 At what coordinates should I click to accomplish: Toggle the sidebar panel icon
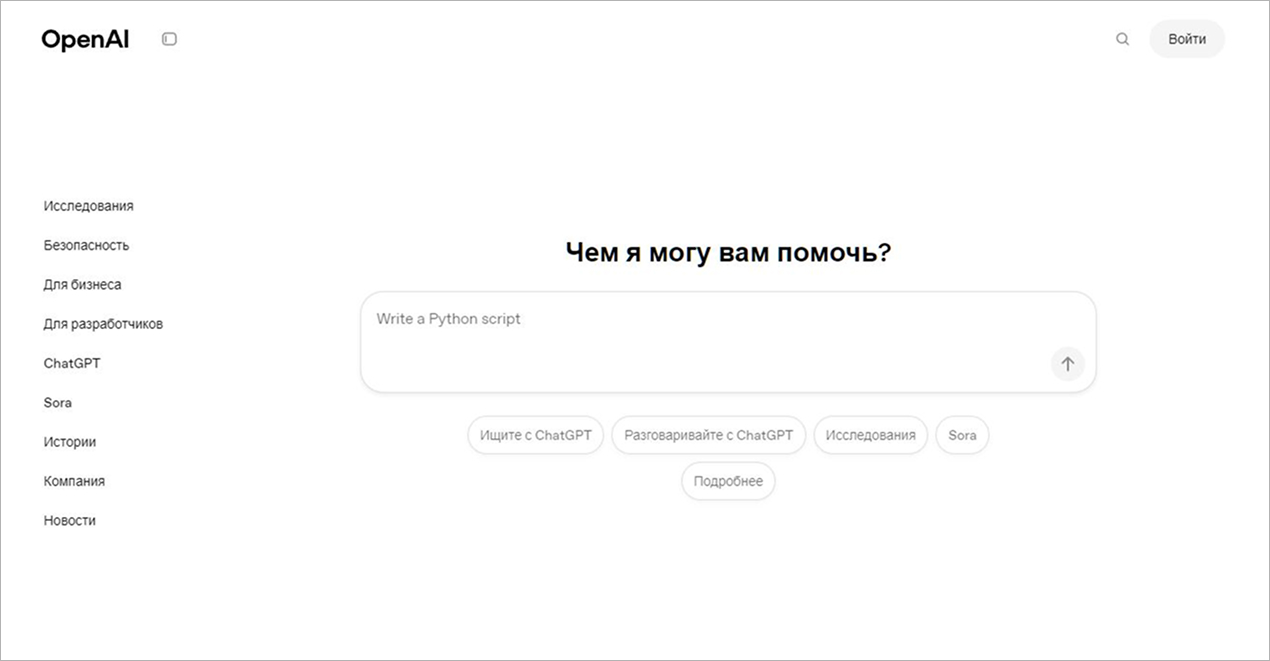(169, 39)
